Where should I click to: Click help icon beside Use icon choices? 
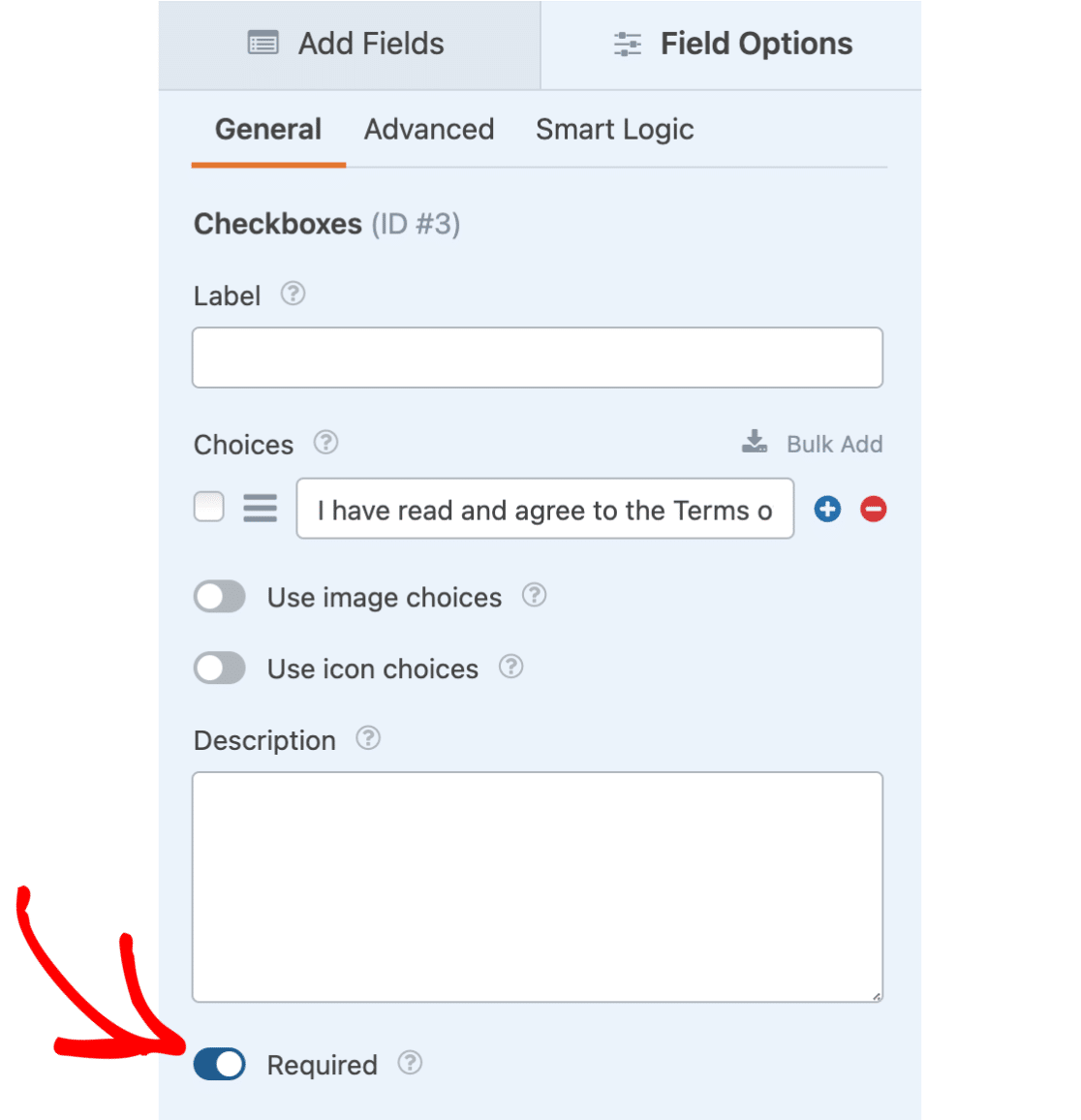[x=510, y=667]
